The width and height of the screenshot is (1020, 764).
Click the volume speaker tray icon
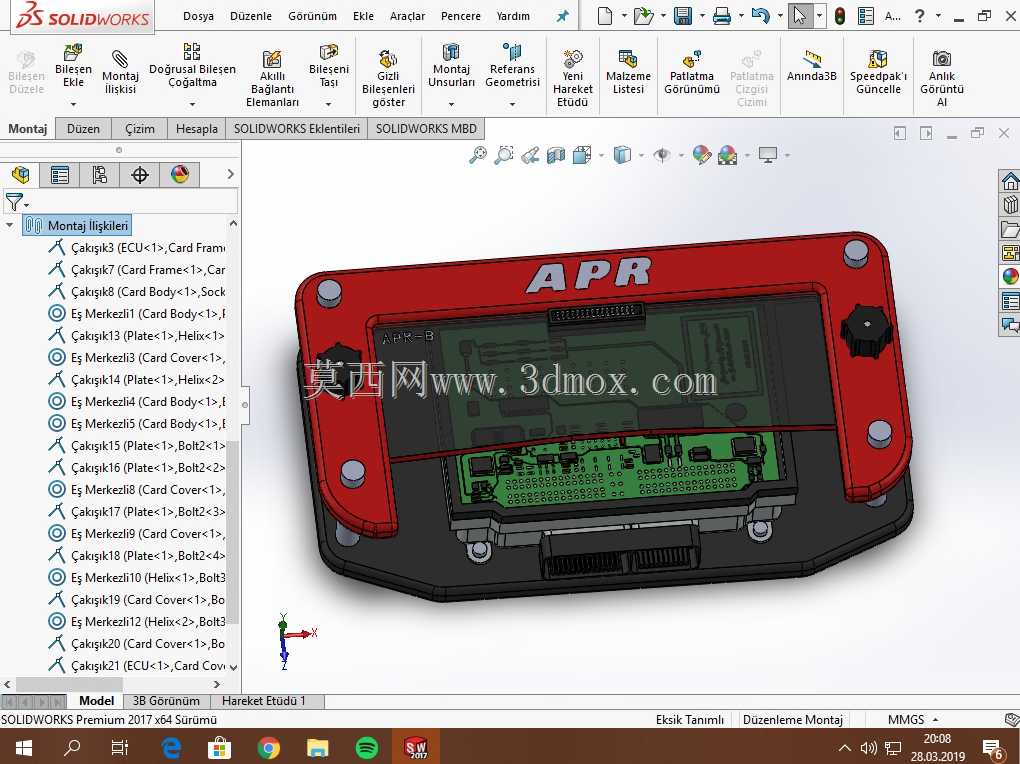click(868, 748)
